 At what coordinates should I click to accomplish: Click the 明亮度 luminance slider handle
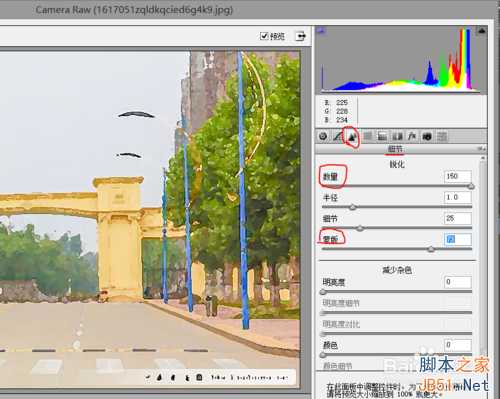(x=323, y=292)
